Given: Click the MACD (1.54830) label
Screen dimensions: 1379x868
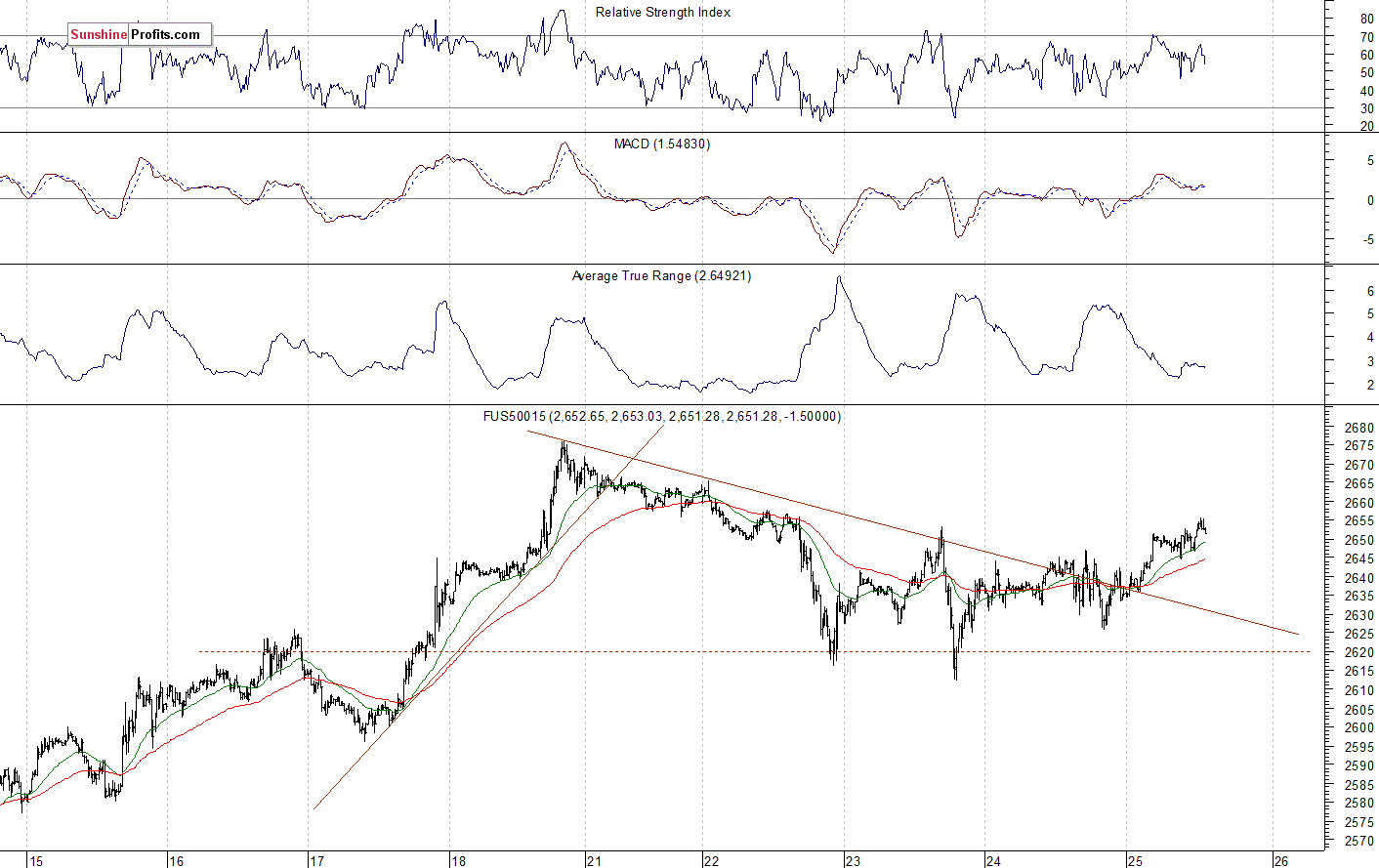Looking at the screenshot, I should [662, 145].
